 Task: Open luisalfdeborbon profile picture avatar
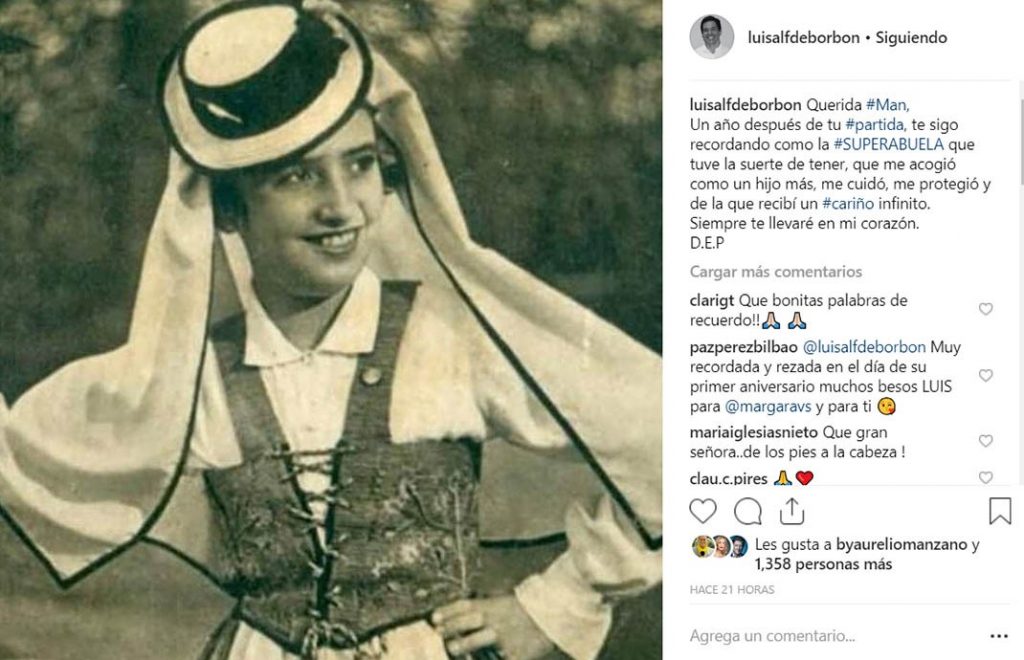[x=712, y=37]
